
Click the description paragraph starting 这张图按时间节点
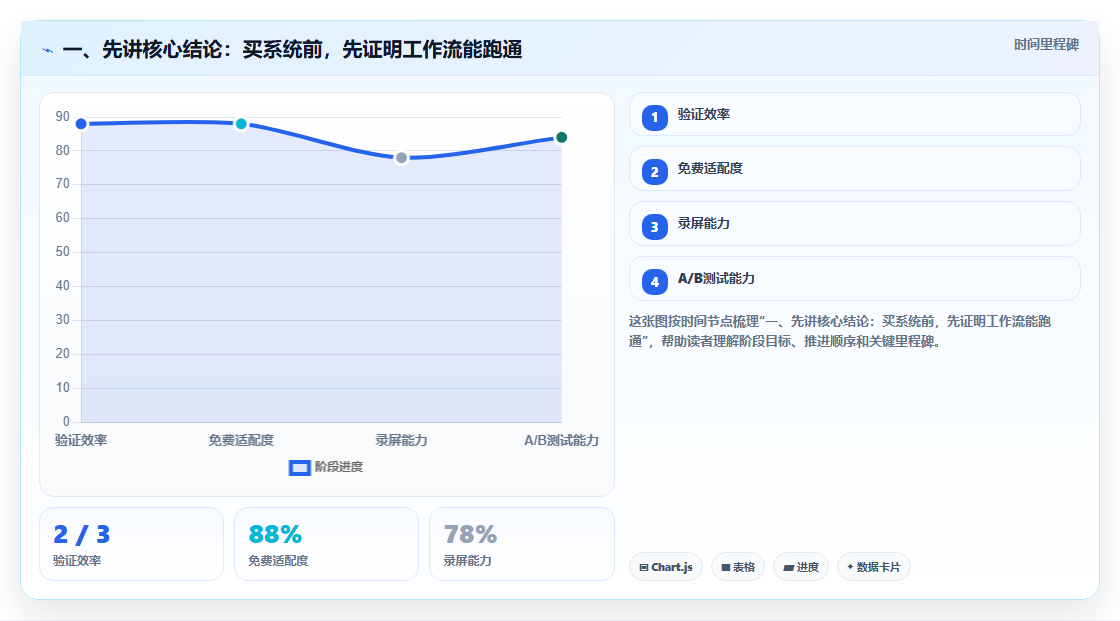(x=840, y=332)
